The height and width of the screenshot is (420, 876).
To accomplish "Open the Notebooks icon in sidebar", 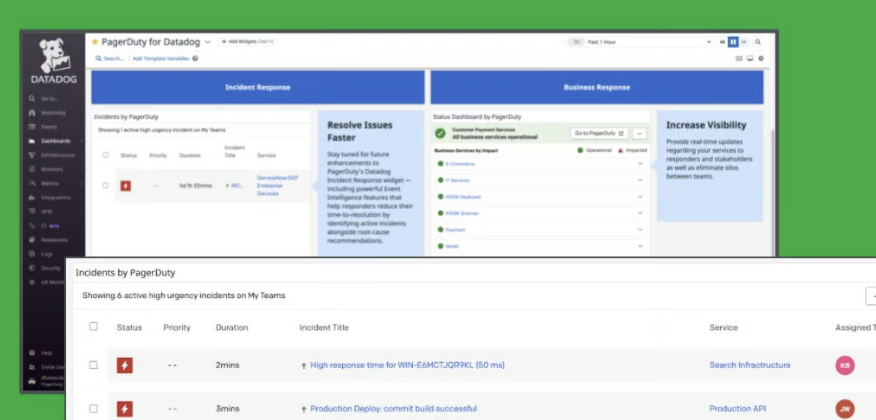I will [32, 240].
